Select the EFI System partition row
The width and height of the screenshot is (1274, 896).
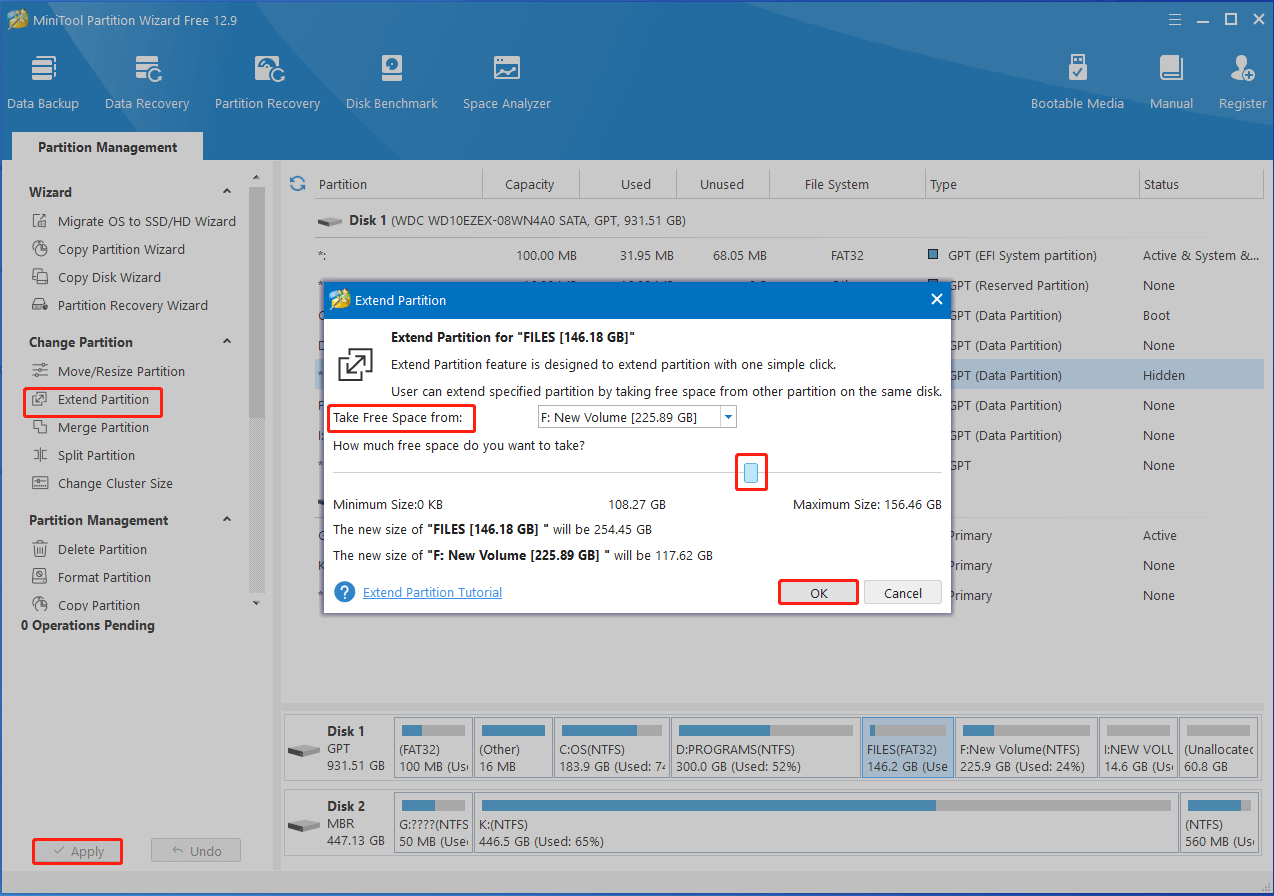pyautogui.click(x=788, y=256)
